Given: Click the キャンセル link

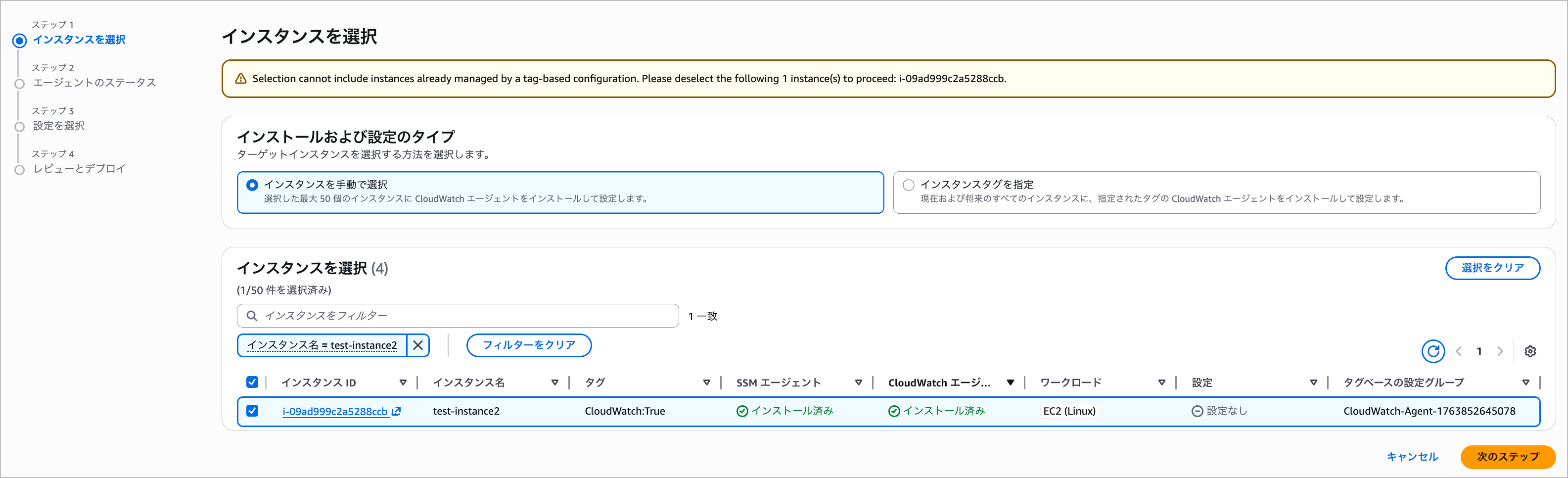Looking at the screenshot, I should [x=1412, y=457].
